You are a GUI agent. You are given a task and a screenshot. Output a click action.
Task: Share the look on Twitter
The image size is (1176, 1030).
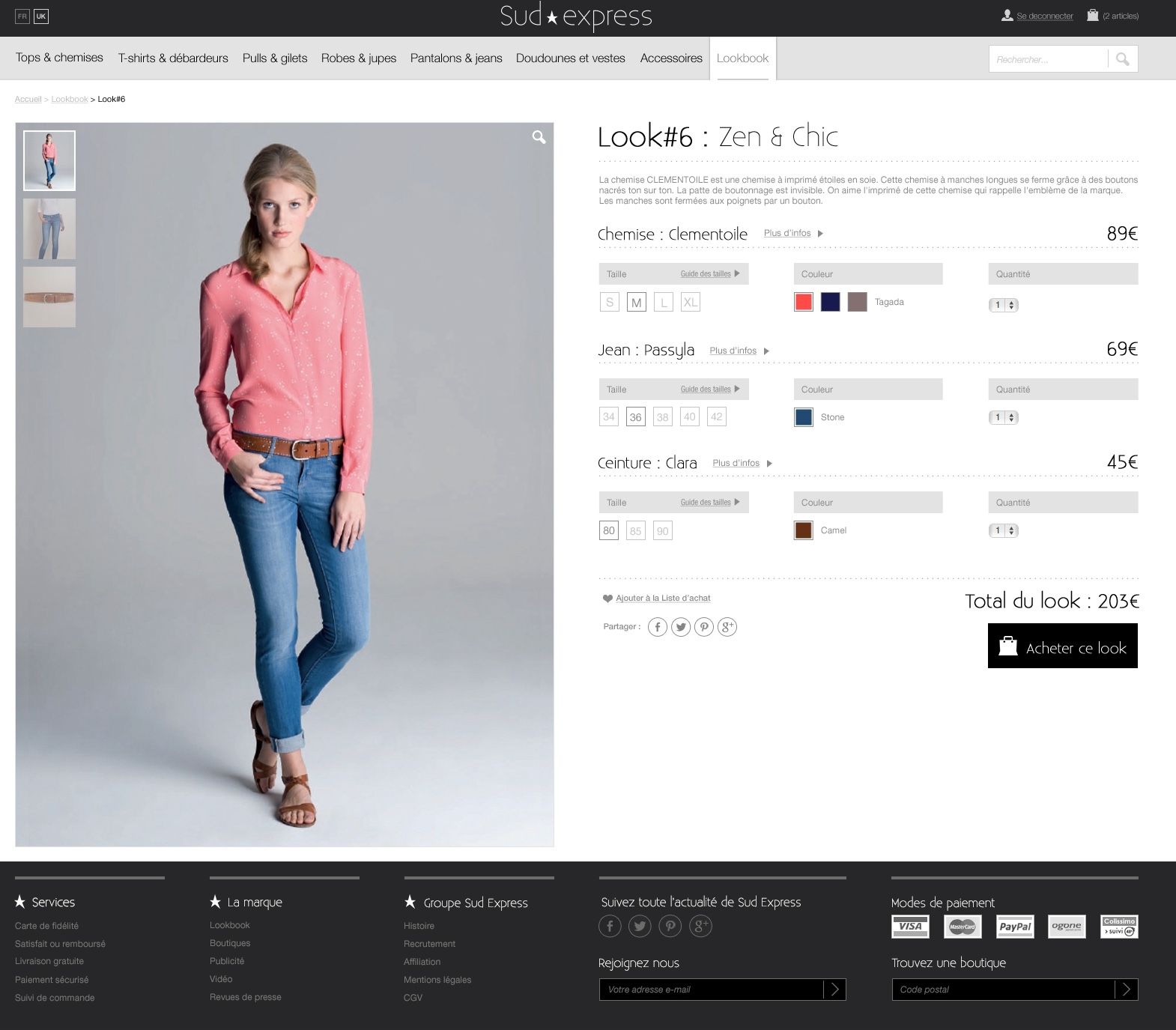pyautogui.click(x=680, y=627)
